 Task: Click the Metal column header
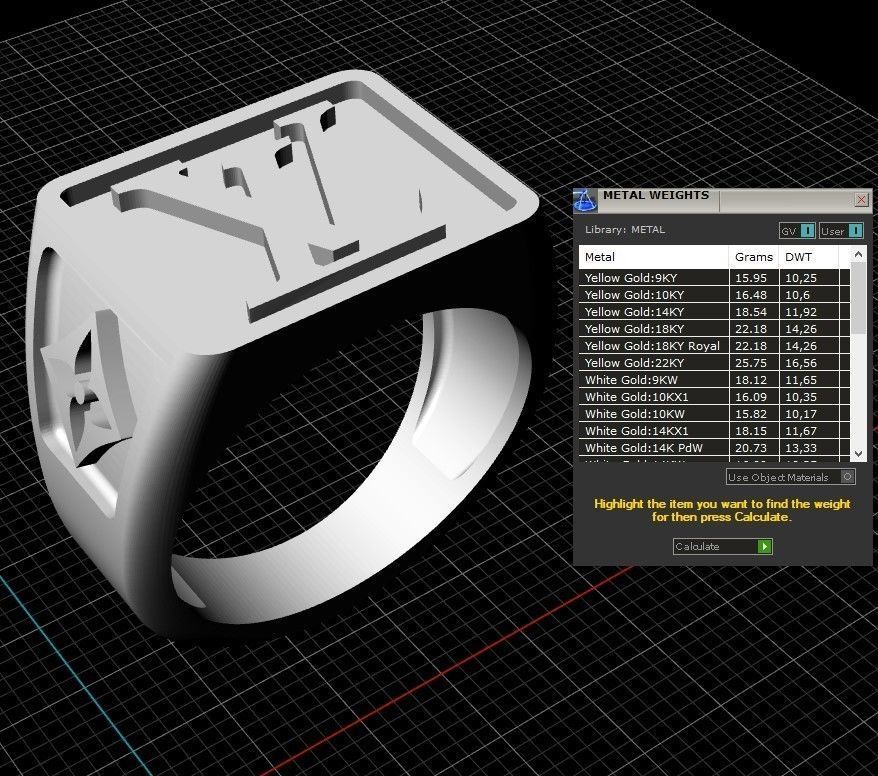point(654,257)
